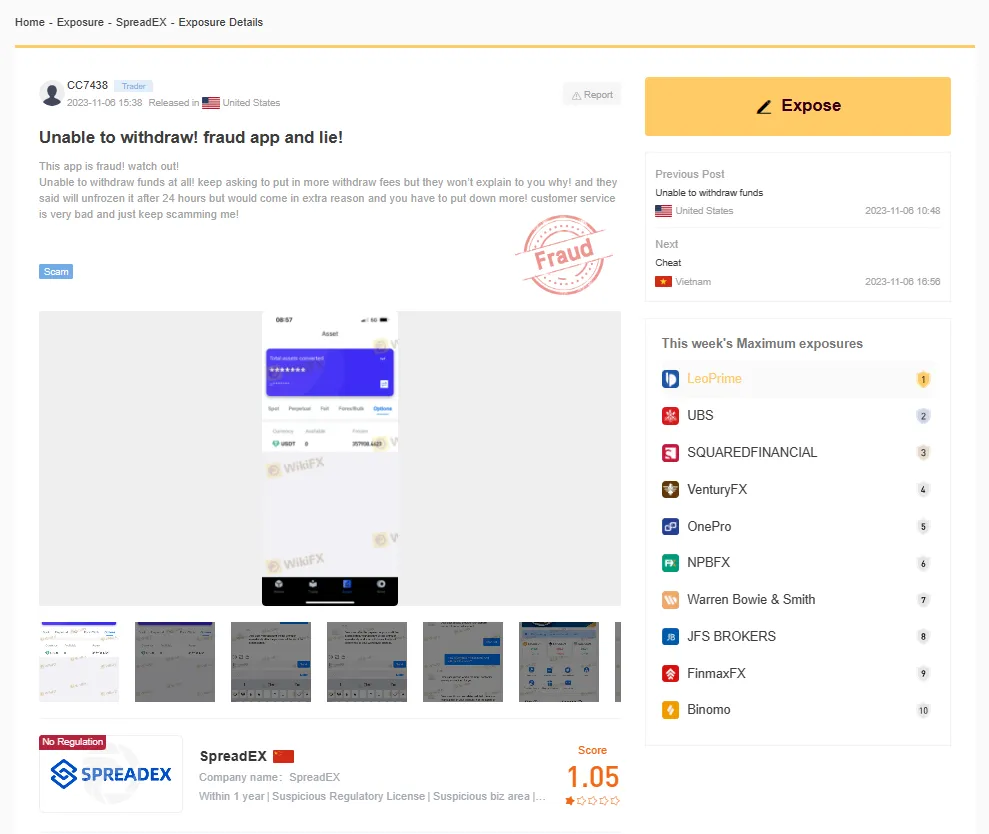The width and height of the screenshot is (989, 834).
Task: Click the Scam tag
Action: pyautogui.click(x=56, y=271)
